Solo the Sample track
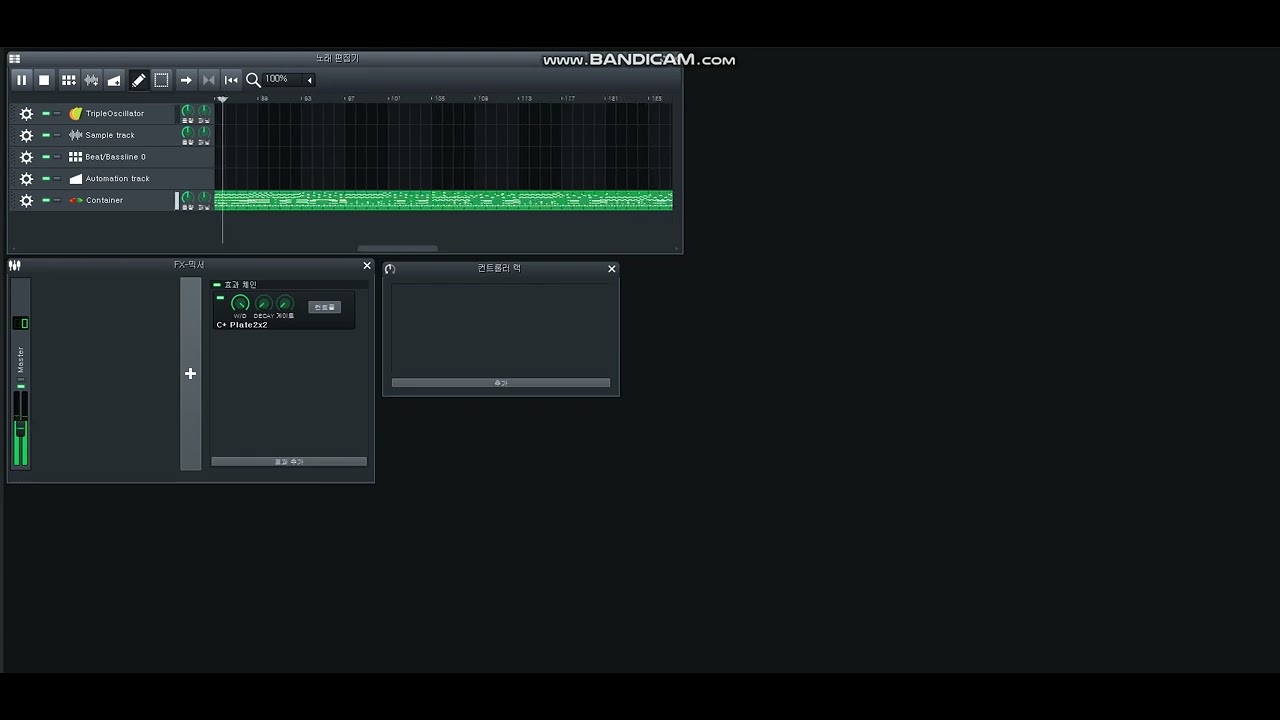Image resolution: width=1280 pixels, height=720 pixels. pyautogui.click(x=57, y=135)
